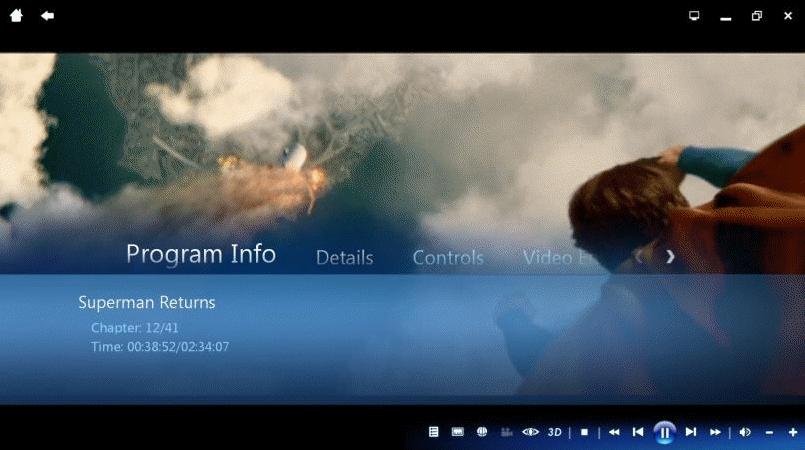
Task: Click the eye TrueTheater icon
Action: point(530,432)
